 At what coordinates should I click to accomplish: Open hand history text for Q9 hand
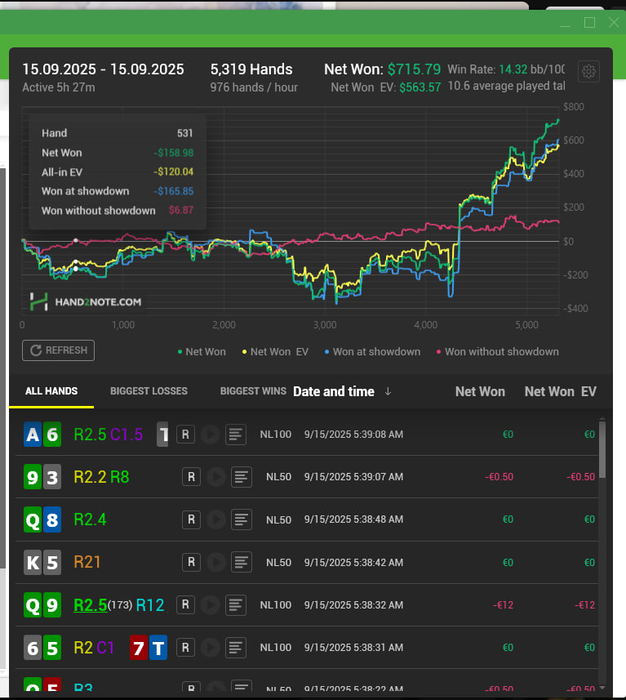click(236, 605)
